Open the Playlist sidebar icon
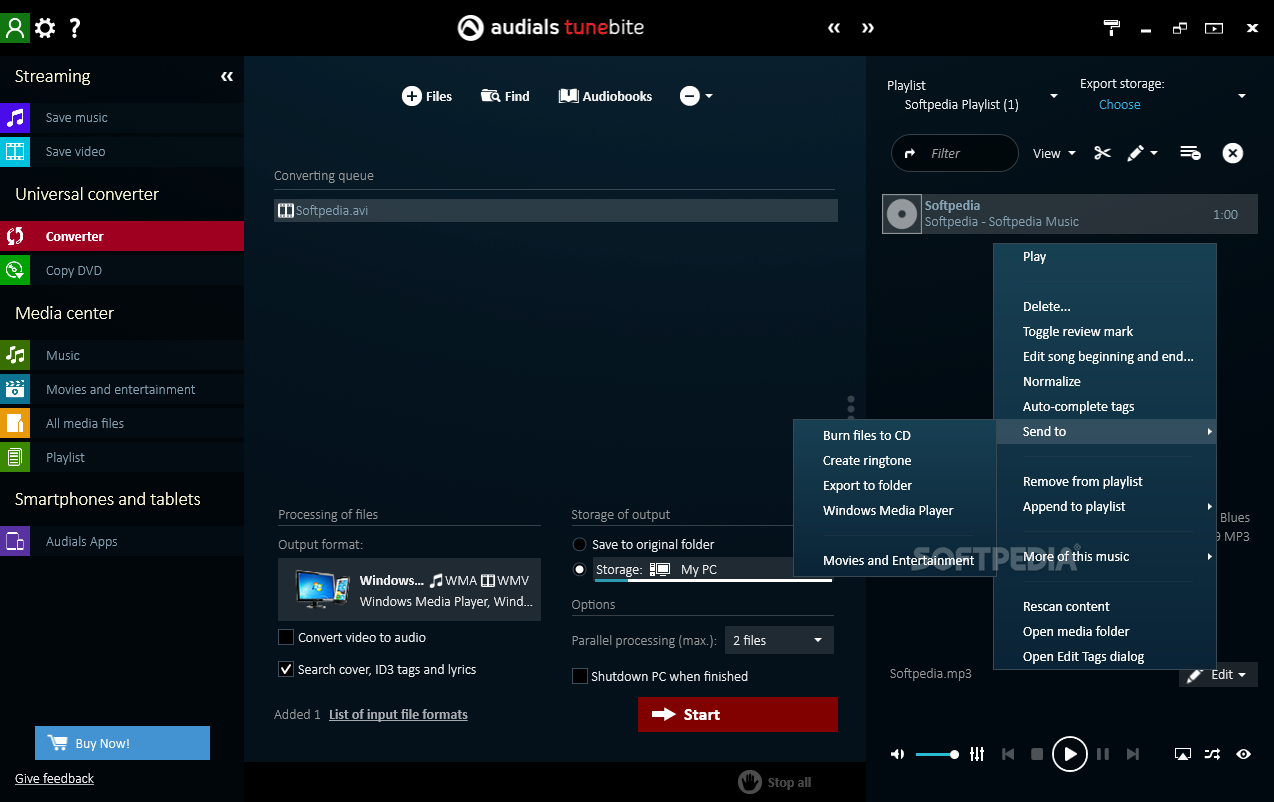Viewport: 1274px width, 802px height. (x=15, y=457)
